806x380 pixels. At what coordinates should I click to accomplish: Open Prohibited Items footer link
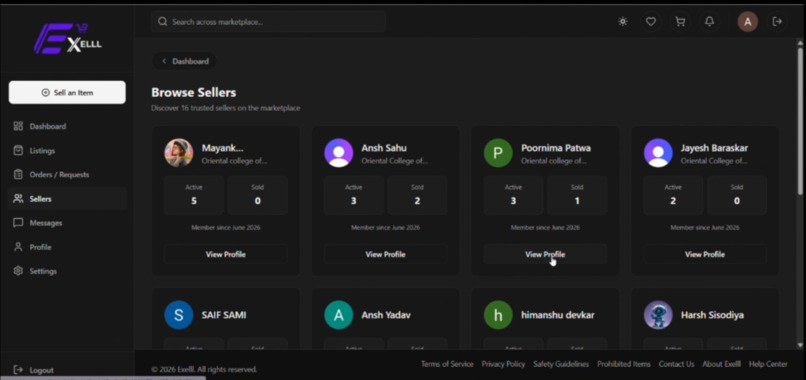[624, 364]
